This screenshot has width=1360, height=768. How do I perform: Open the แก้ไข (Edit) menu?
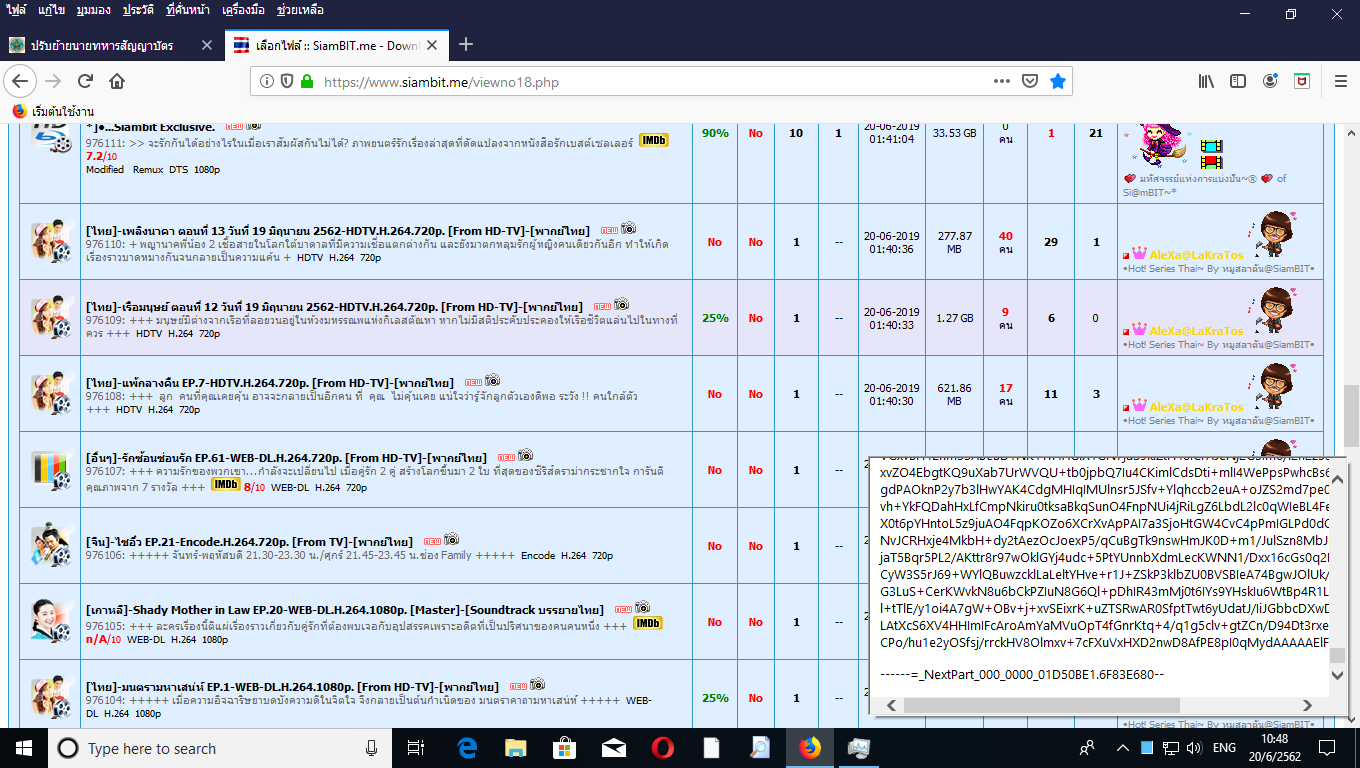(52, 10)
